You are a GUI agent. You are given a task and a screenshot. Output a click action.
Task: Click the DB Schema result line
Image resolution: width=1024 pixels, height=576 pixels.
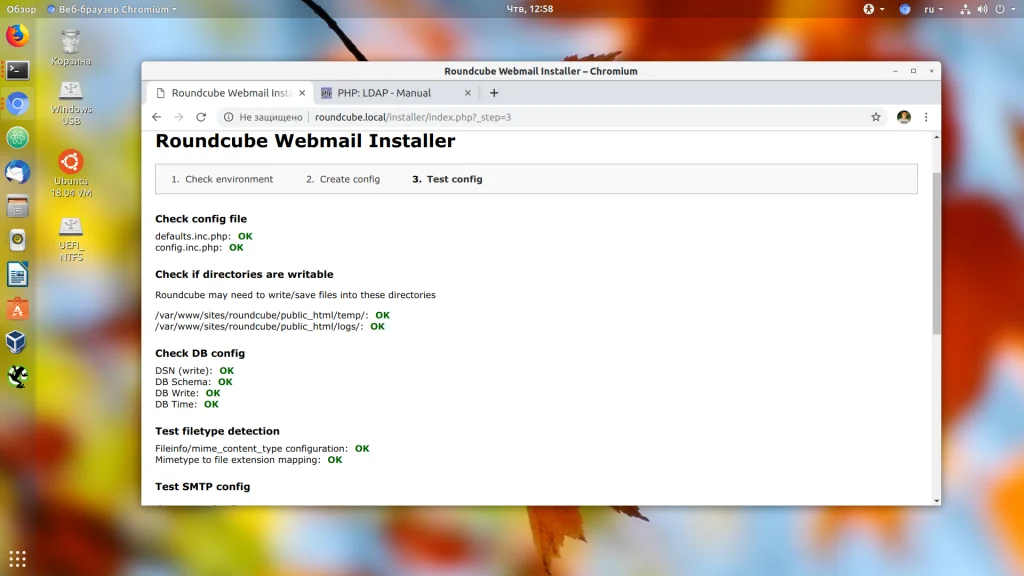coord(193,381)
